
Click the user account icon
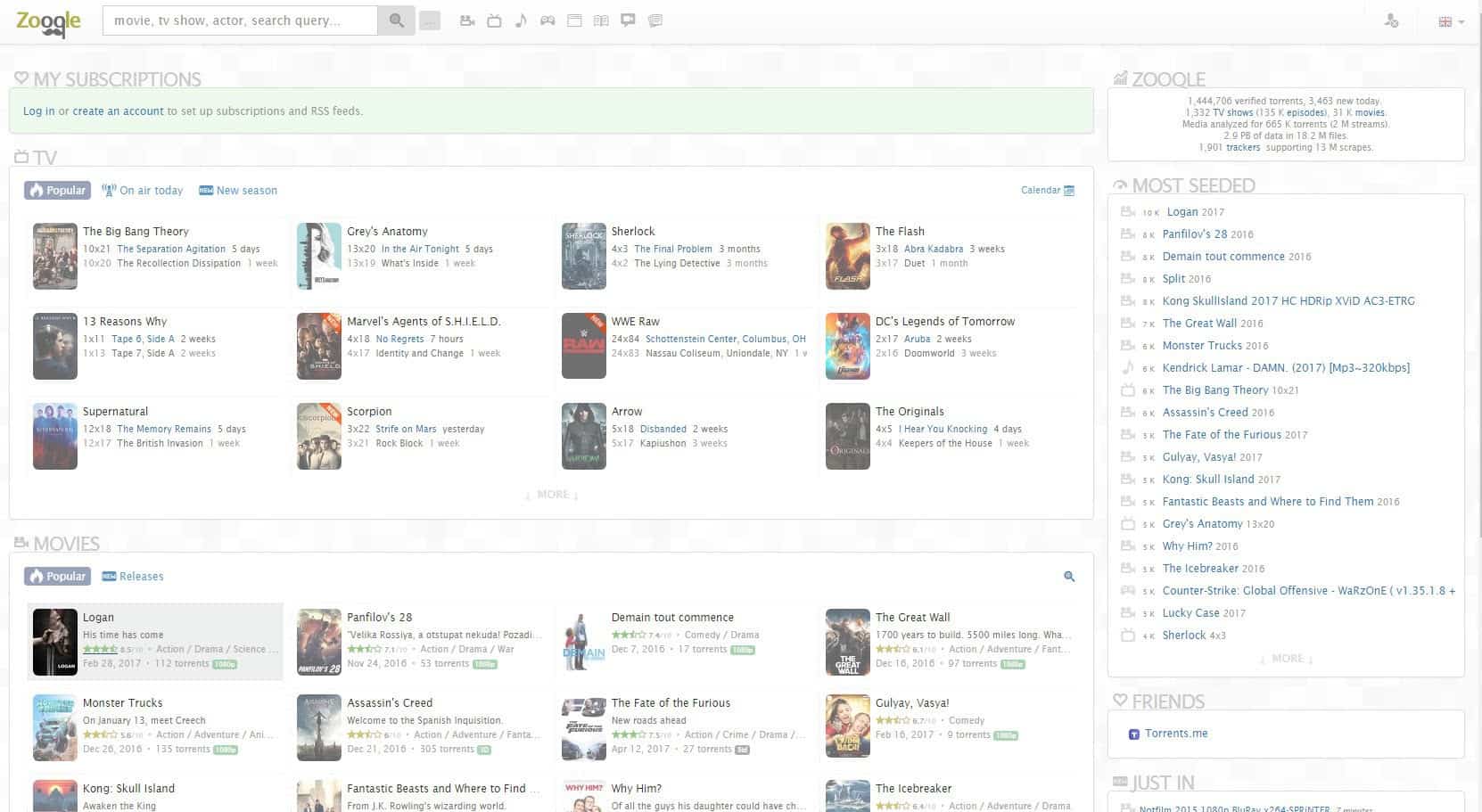click(1390, 21)
